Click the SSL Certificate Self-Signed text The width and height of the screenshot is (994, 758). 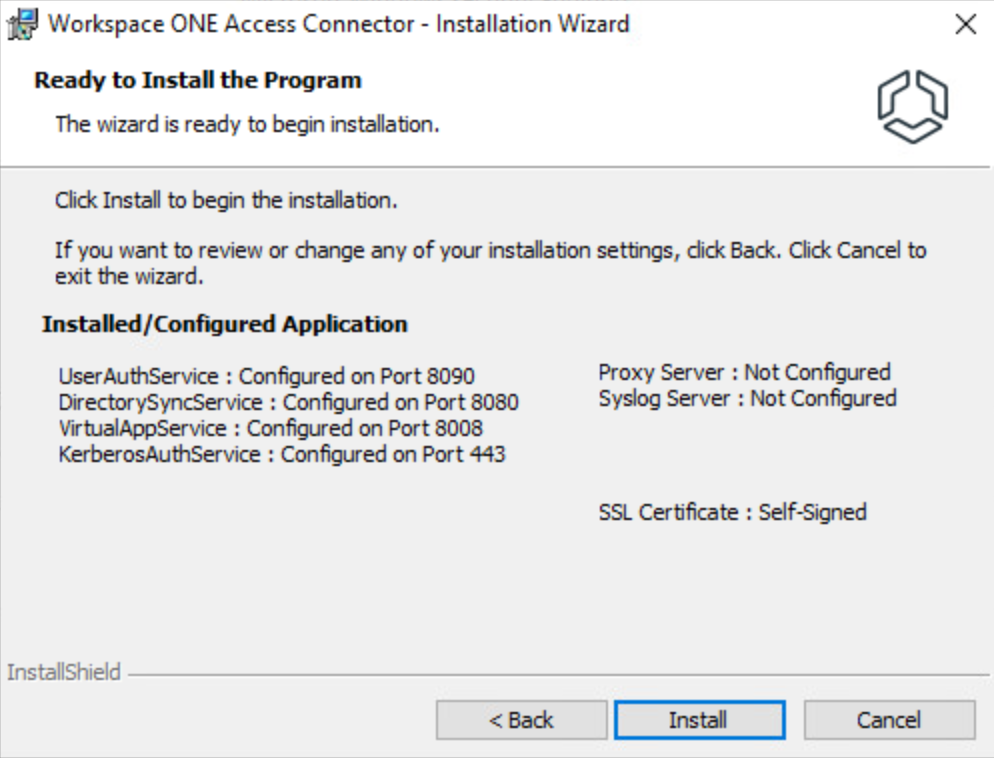pyautogui.click(x=732, y=512)
